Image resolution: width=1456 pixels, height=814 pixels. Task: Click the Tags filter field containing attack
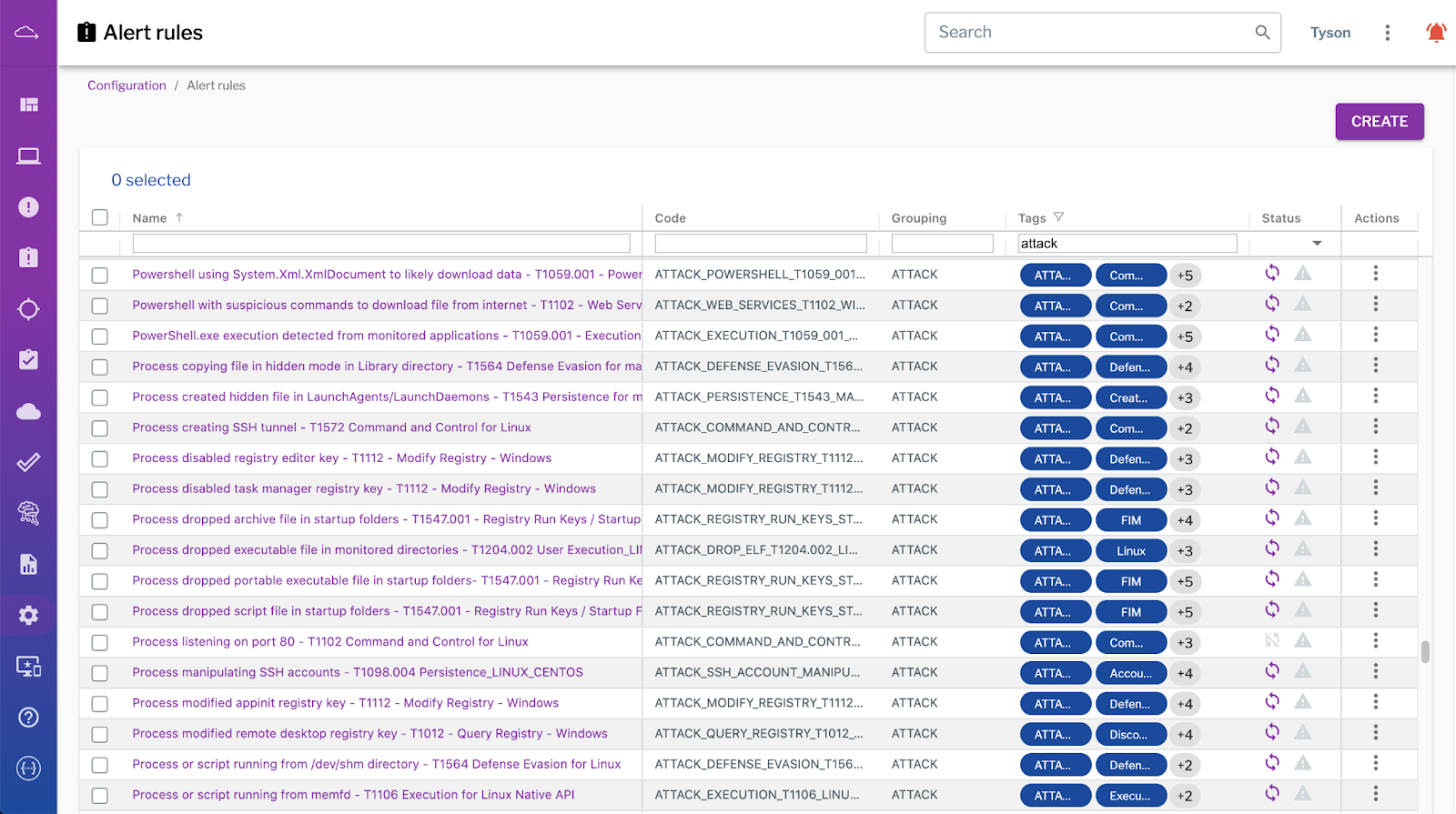pyautogui.click(x=1127, y=244)
